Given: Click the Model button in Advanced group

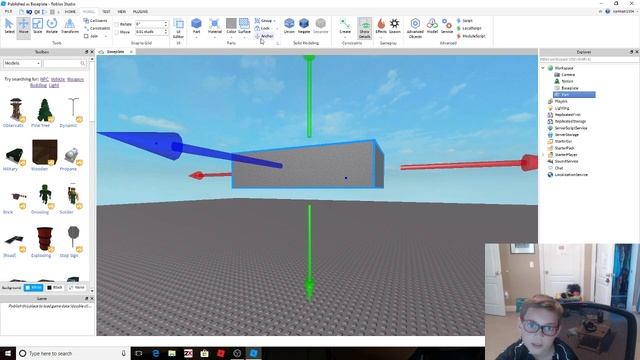Looking at the screenshot, I should click(x=432, y=27).
